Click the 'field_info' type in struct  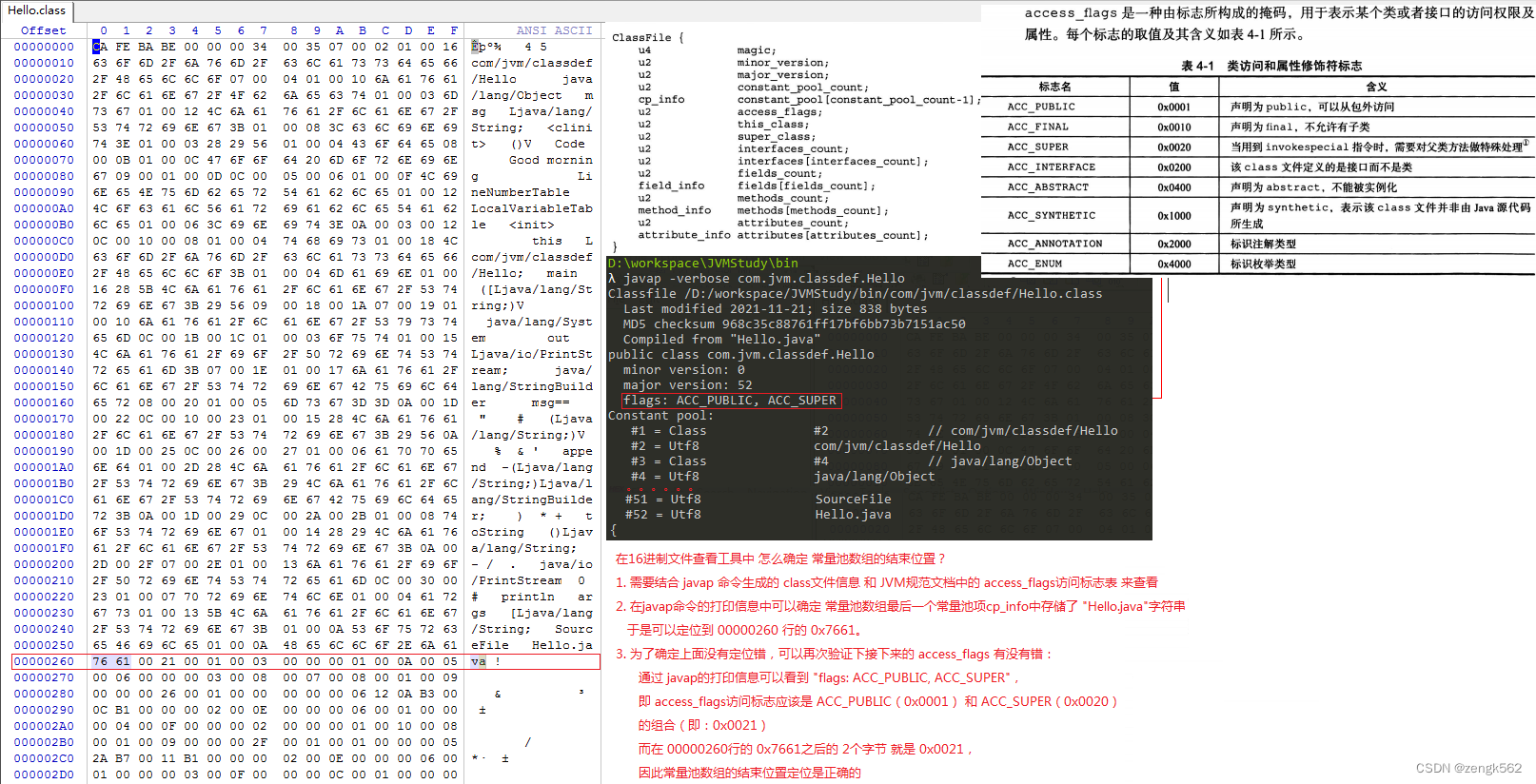pos(671,186)
